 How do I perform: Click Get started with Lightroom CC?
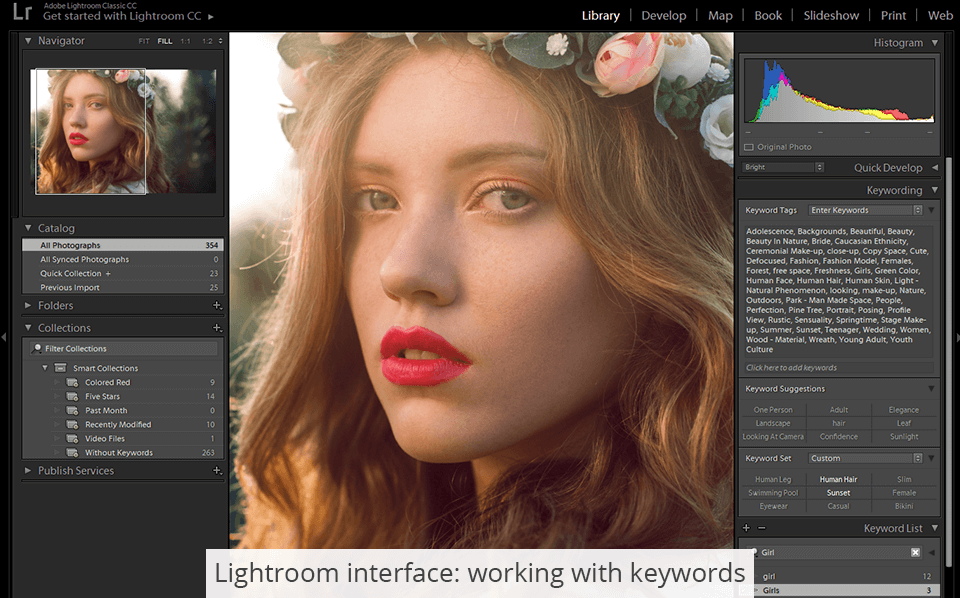128,16
